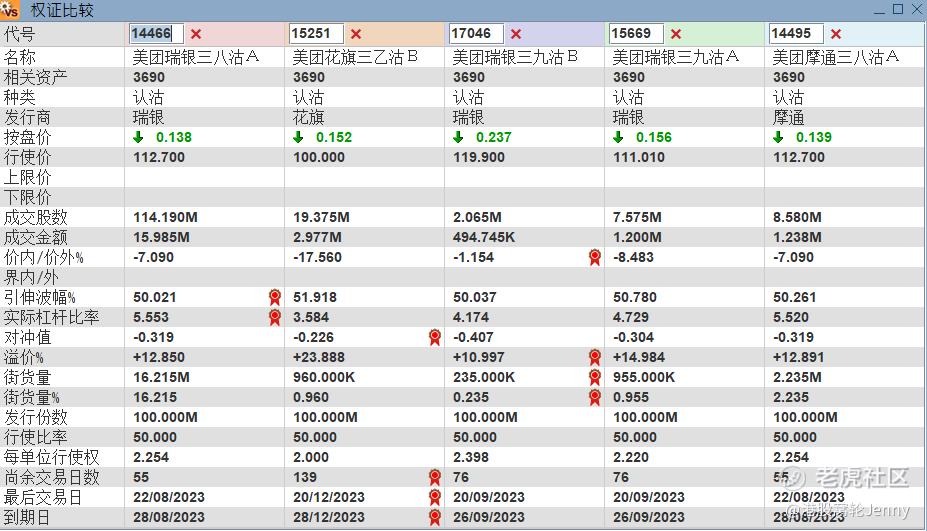The image size is (927, 531).
Task: Click the 权证比较 app icon in title bar
Action: (x=10, y=9)
